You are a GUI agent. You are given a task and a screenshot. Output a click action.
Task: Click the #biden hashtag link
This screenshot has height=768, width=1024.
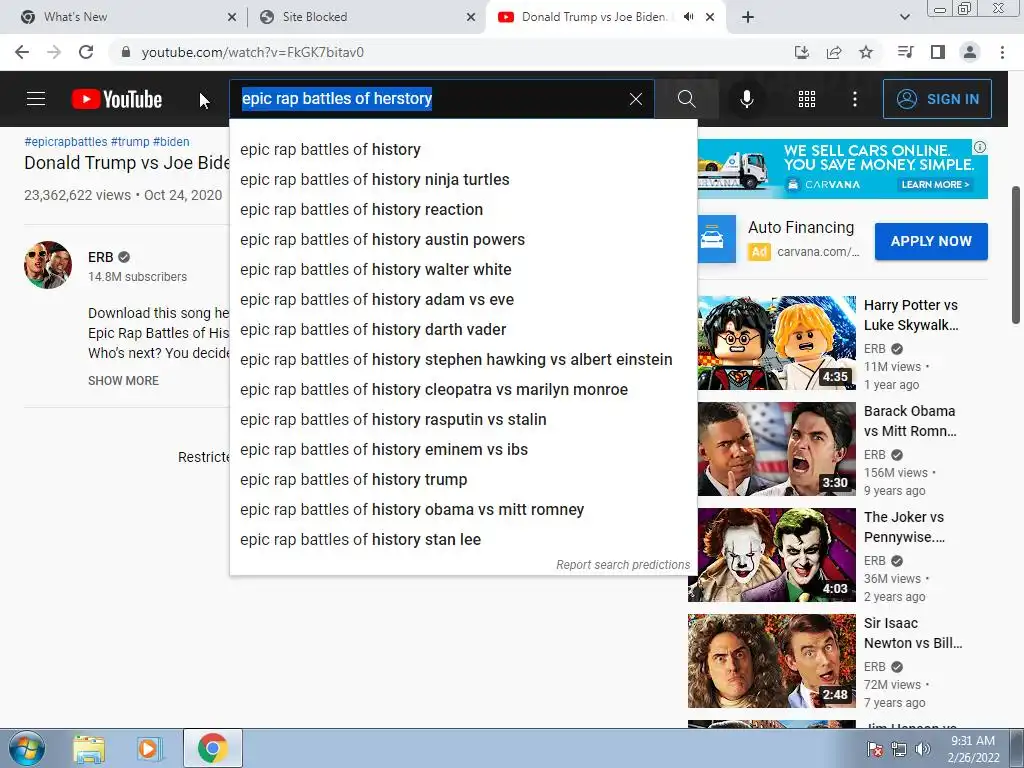pos(171,142)
